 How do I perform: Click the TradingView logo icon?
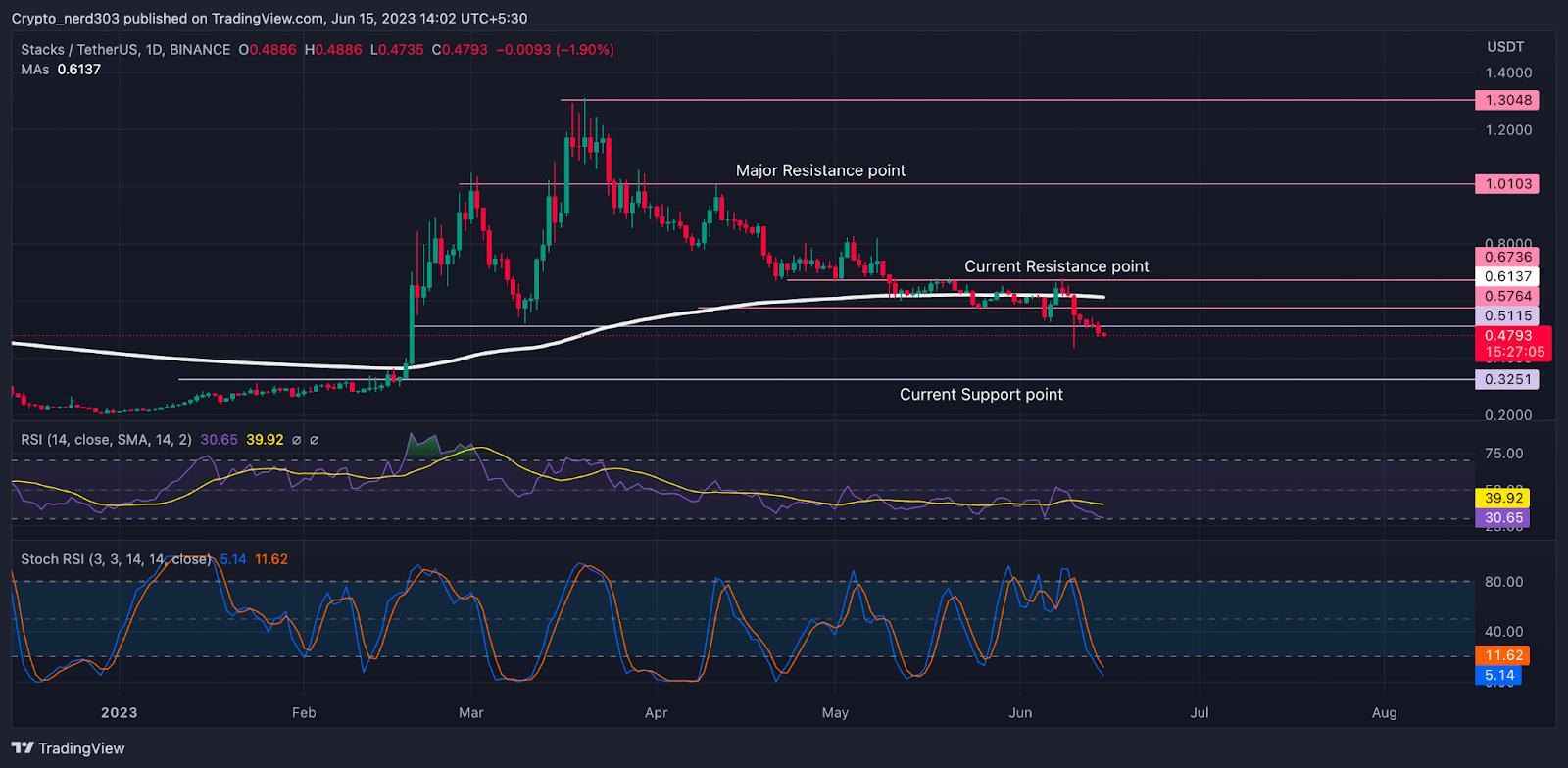coord(23,748)
